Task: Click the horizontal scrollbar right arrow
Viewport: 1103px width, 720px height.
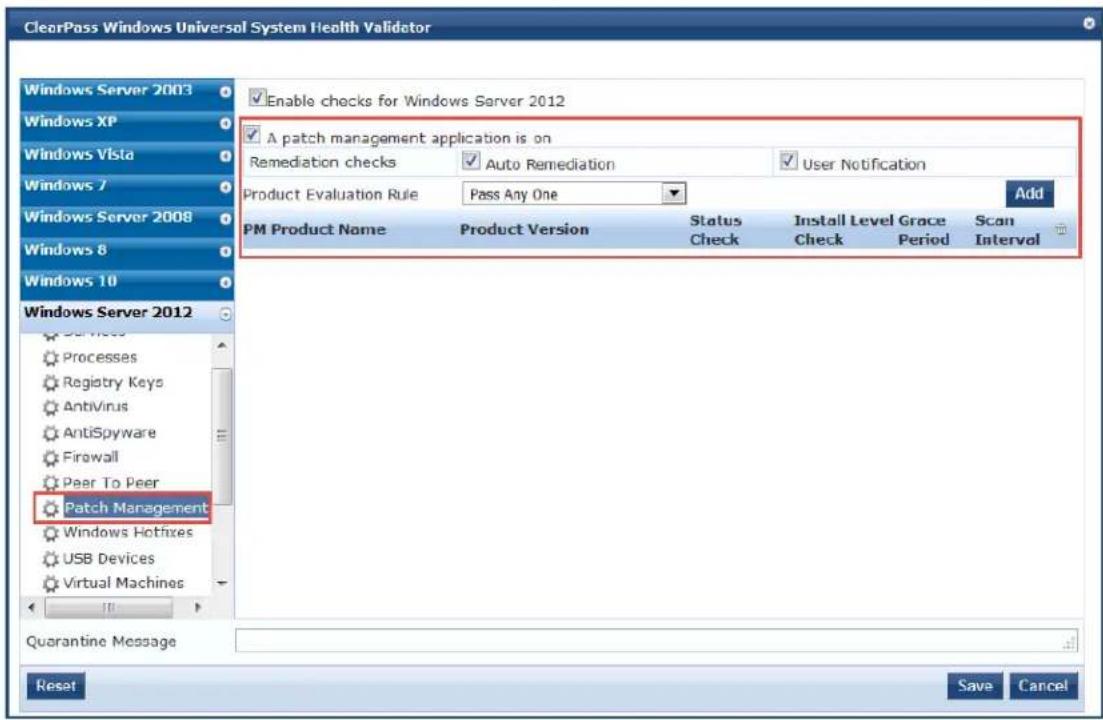Action: tap(198, 607)
